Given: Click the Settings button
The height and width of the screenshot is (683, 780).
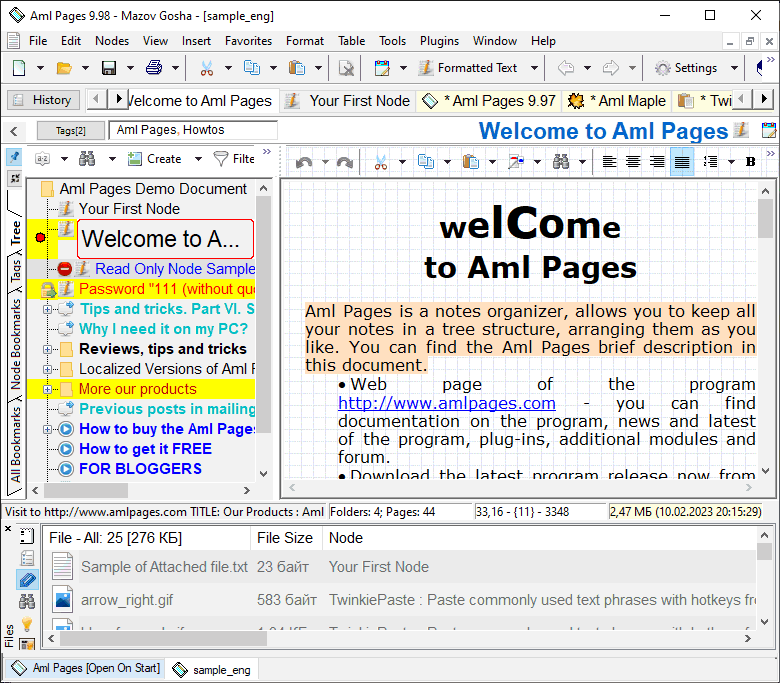Looking at the screenshot, I should click(x=686, y=68).
